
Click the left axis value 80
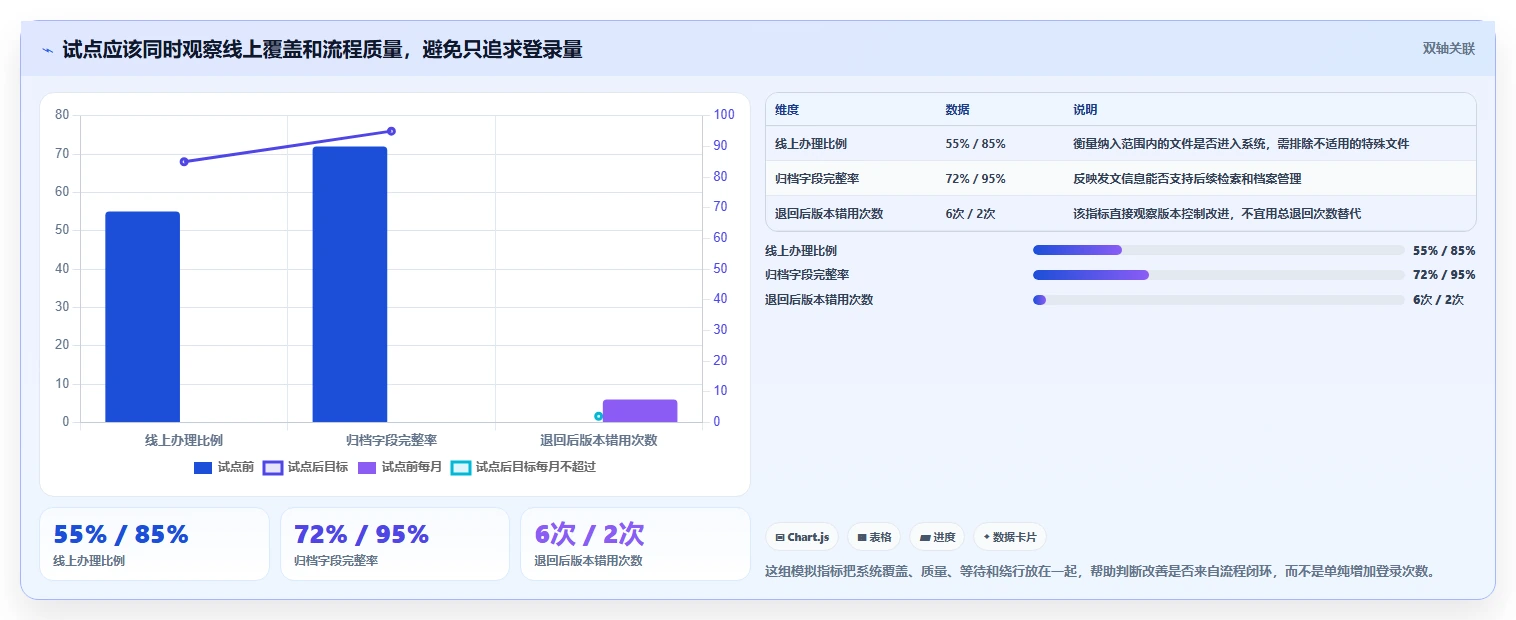coord(62,115)
